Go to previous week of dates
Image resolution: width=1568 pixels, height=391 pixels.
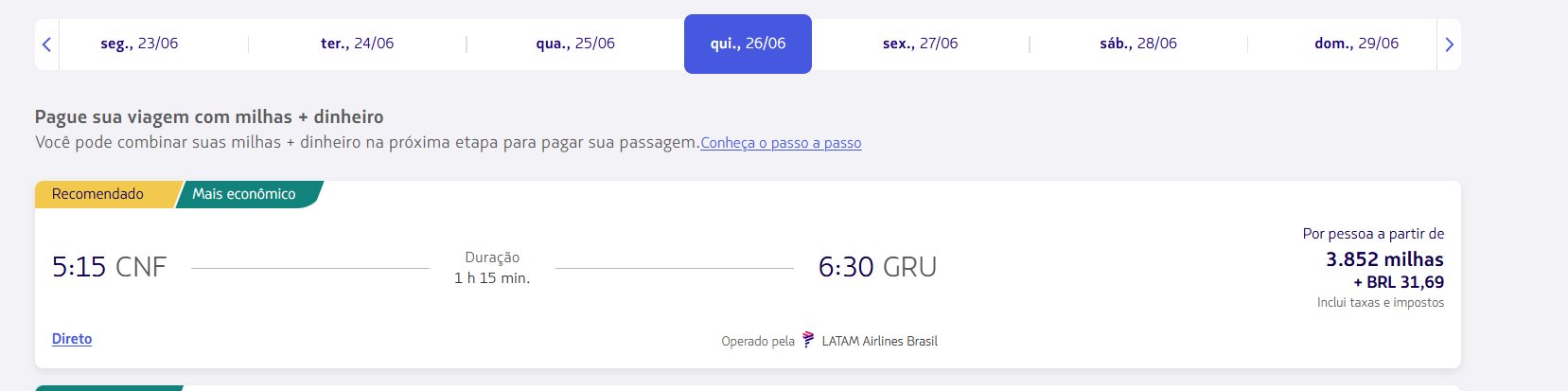pyautogui.click(x=46, y=44)
